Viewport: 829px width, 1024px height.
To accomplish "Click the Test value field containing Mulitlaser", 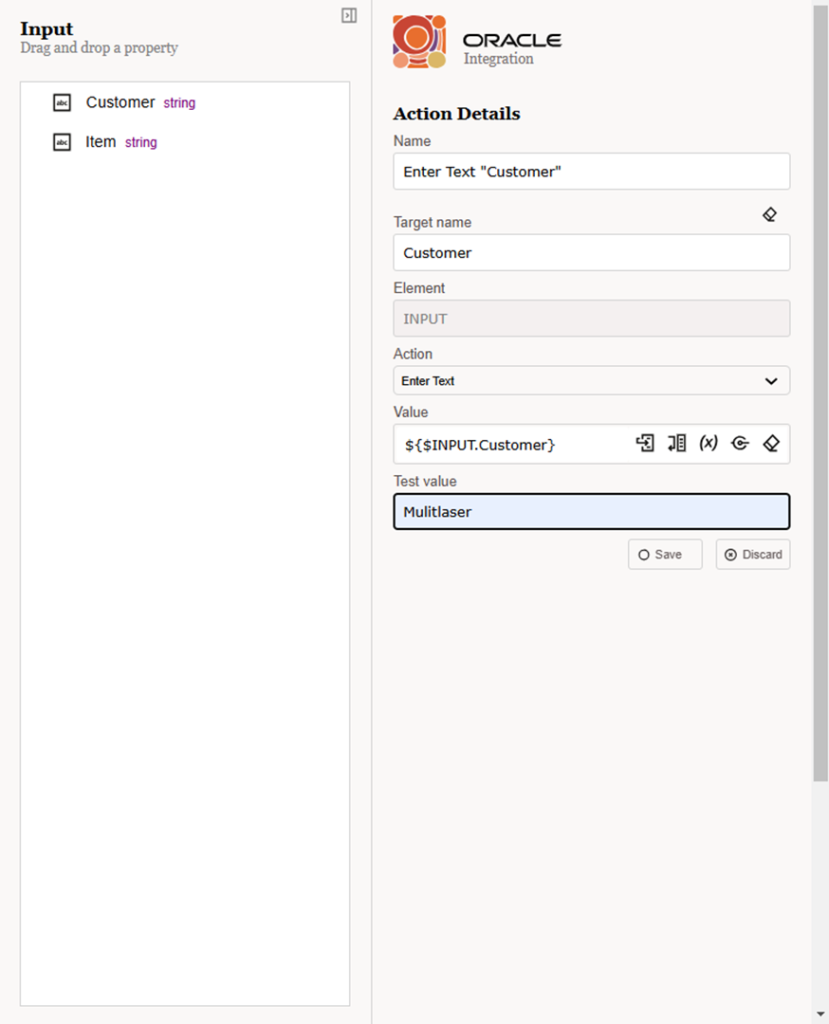I will pos(590,511).
